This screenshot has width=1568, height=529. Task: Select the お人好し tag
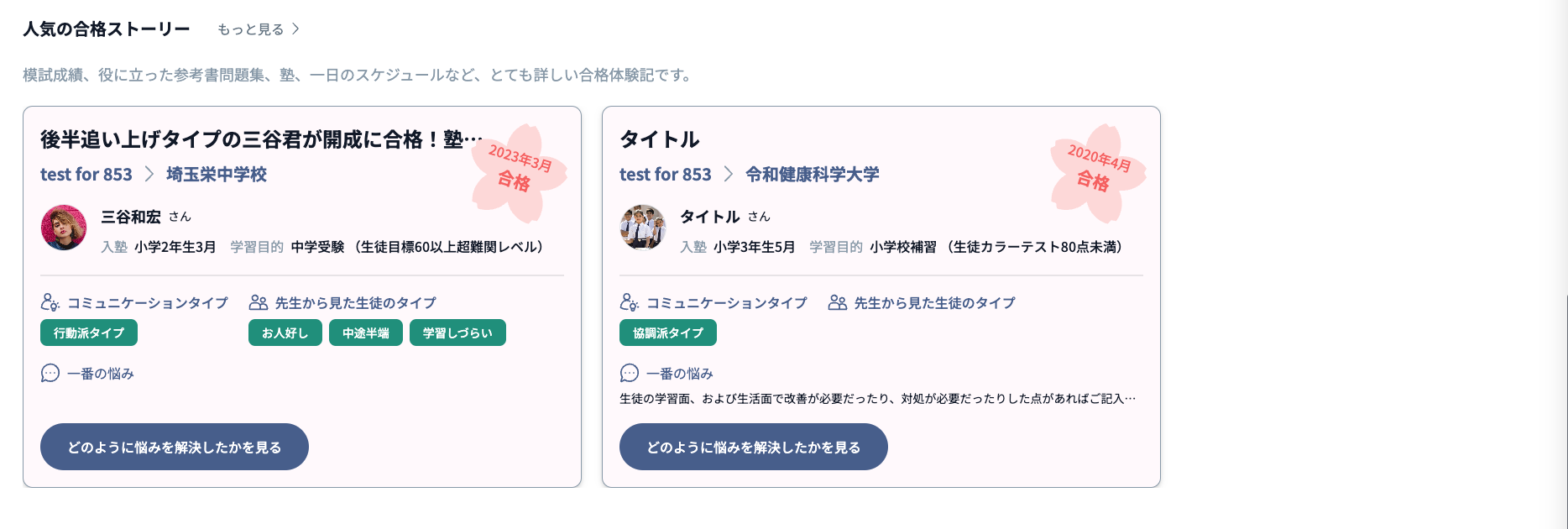coord(285,333)
